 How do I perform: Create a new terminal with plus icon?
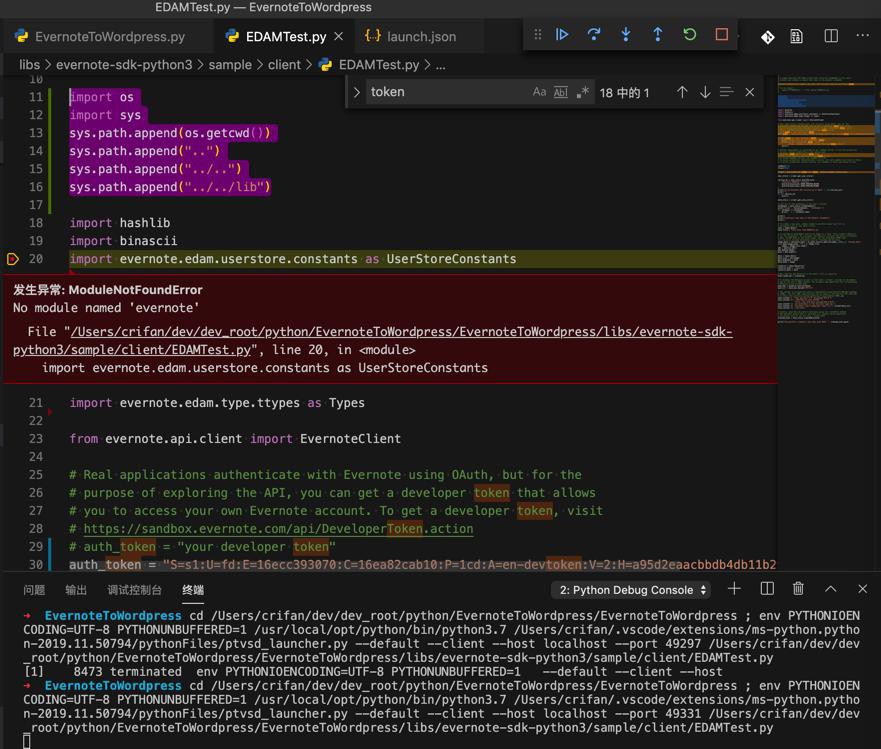[x=734, y=589]
